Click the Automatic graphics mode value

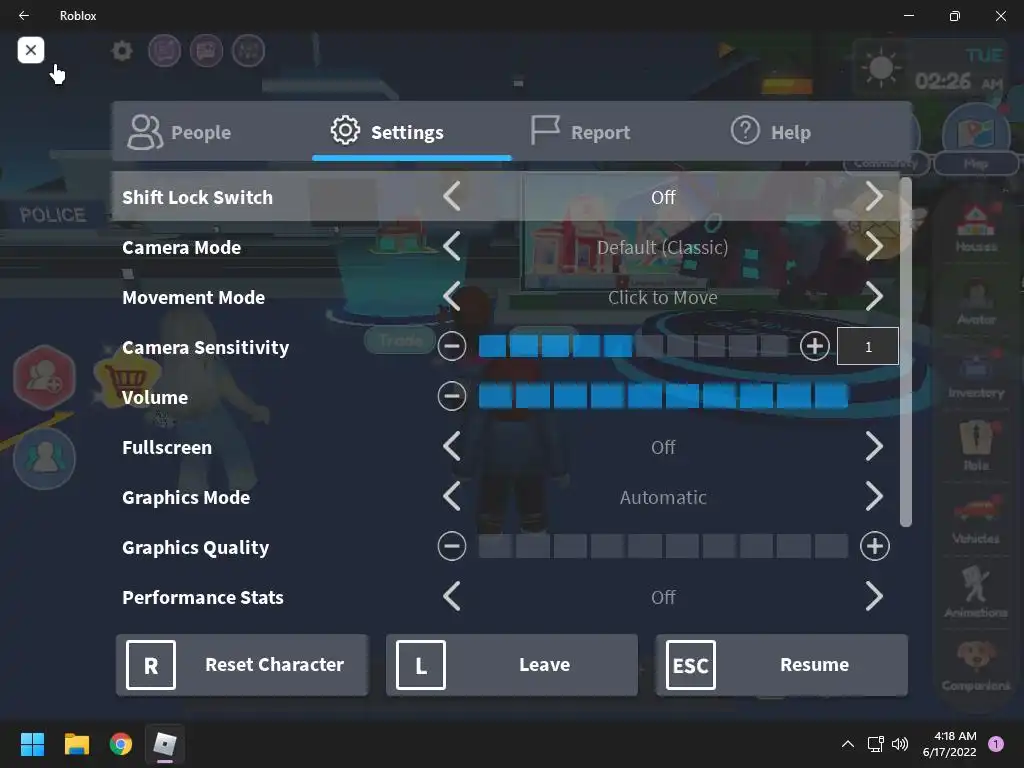click(x=663, y=498)
